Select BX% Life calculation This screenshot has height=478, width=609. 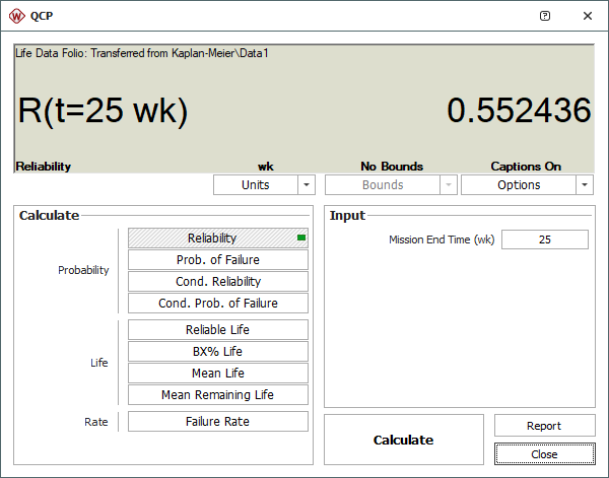tap(218, 352)
